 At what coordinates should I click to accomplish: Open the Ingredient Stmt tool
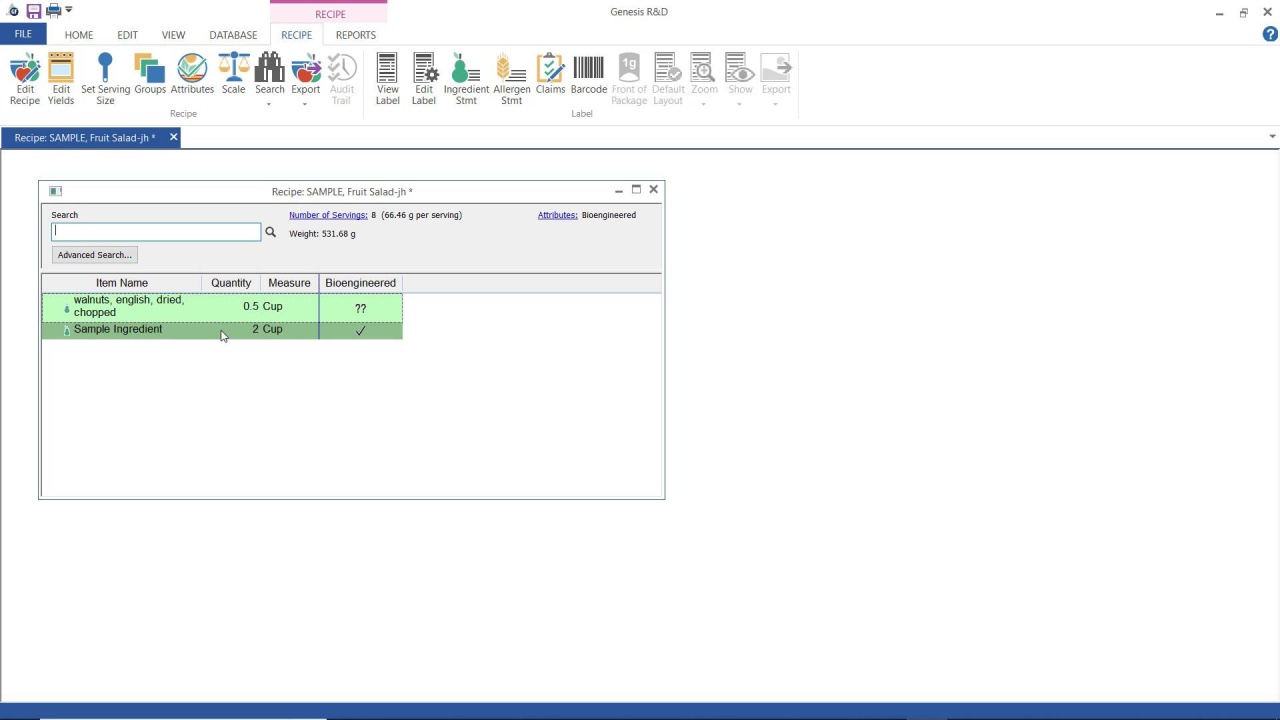[x=466, y=79]
